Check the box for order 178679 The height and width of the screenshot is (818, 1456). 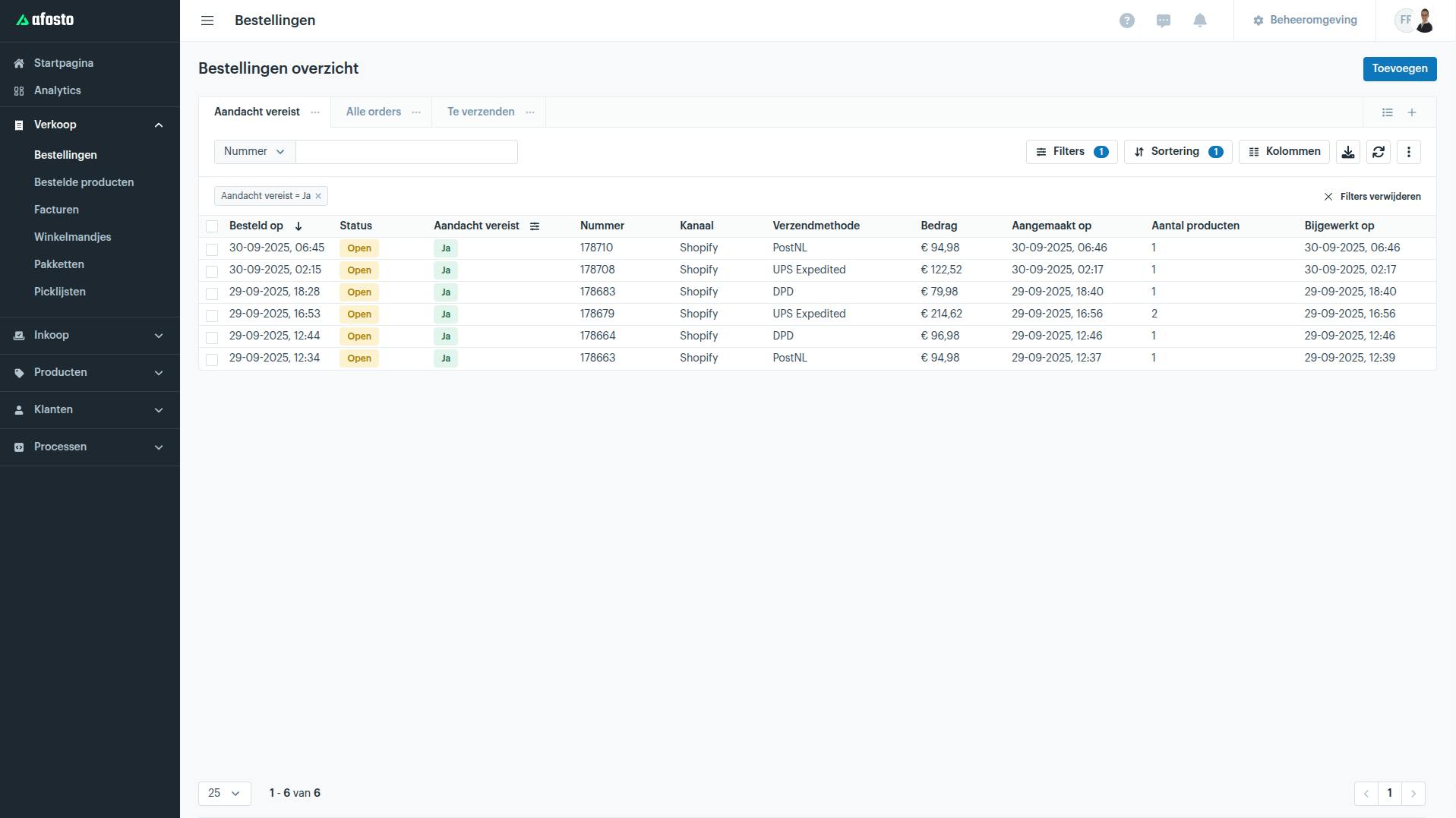tap(212, 315)
